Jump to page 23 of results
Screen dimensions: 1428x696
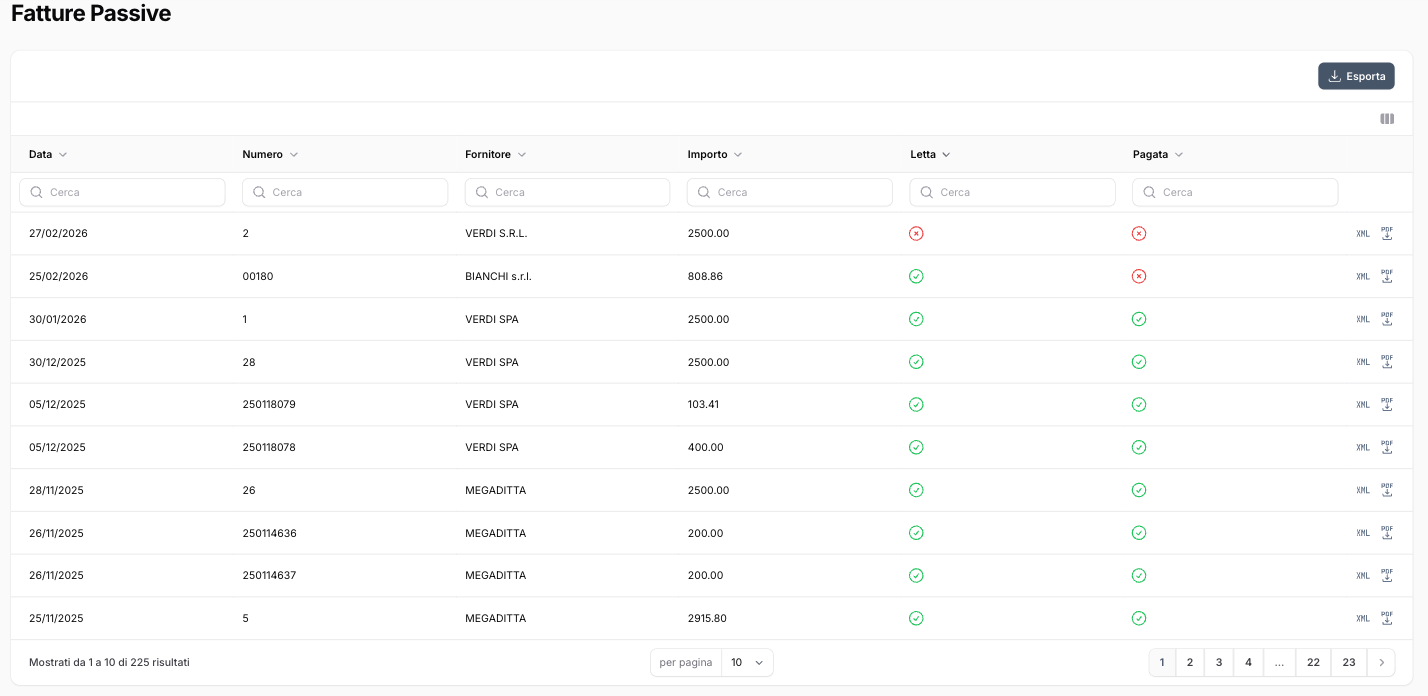tap(1349, 662)
